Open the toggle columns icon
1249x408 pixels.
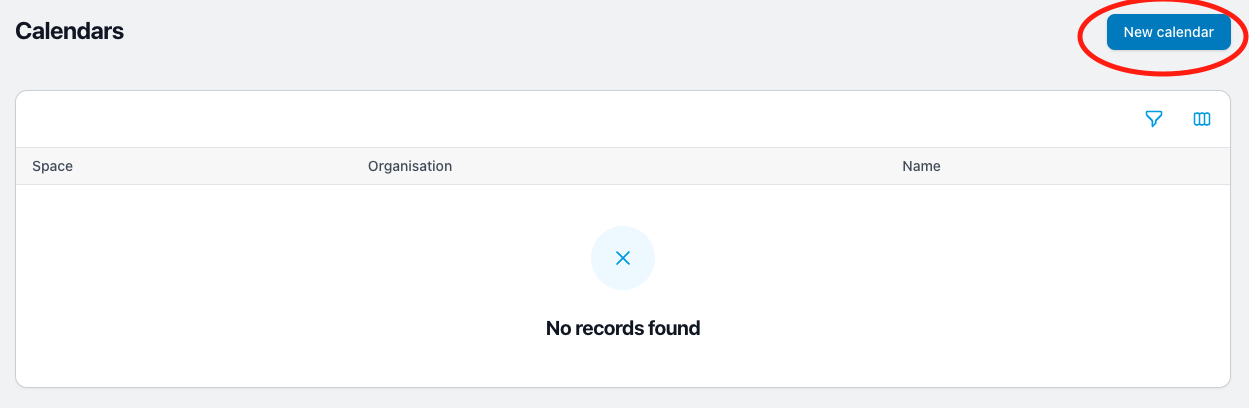click(1202, 119)
